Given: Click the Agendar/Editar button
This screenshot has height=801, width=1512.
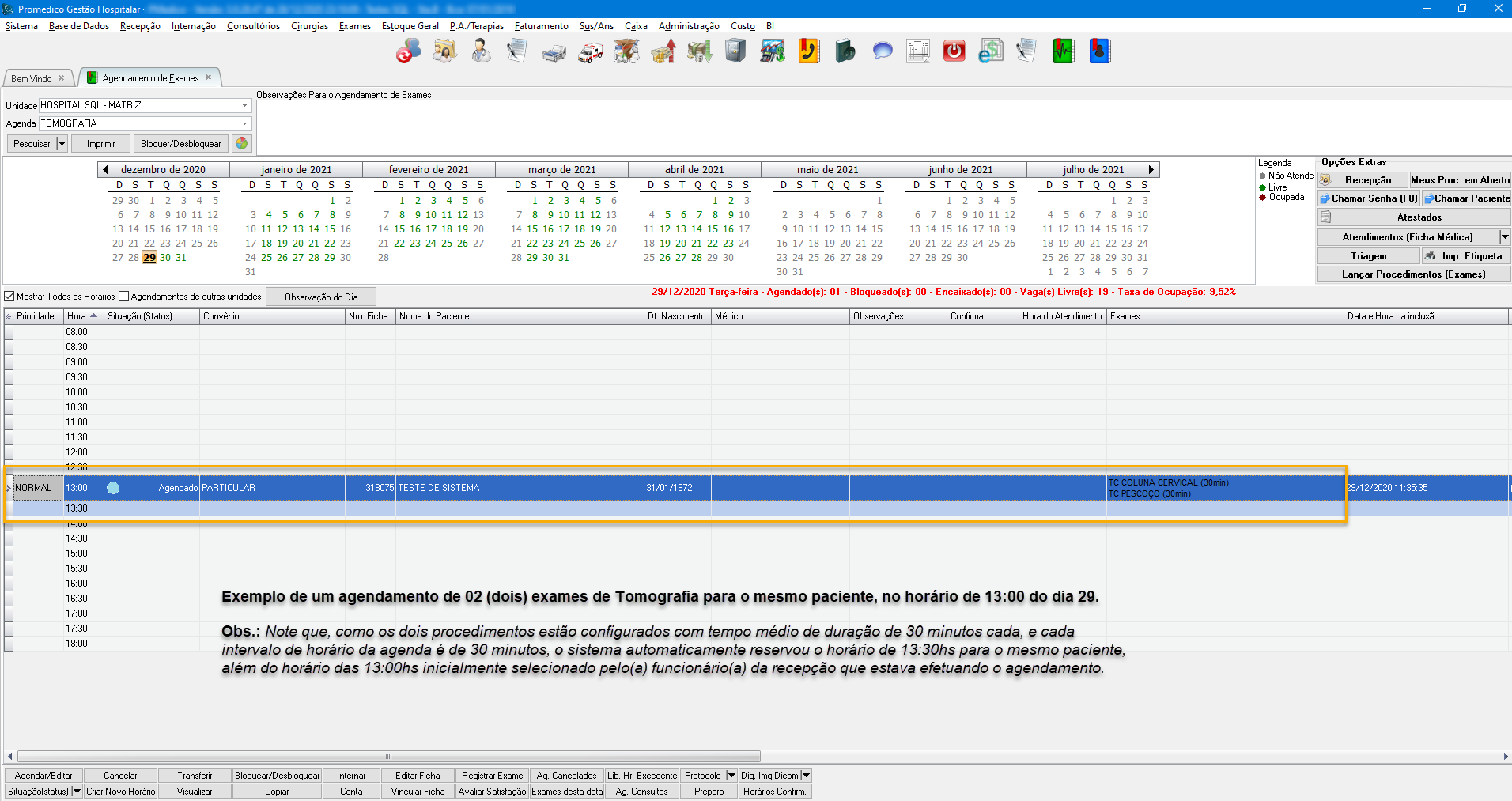Looking at the screenshot, I should 43,776.
